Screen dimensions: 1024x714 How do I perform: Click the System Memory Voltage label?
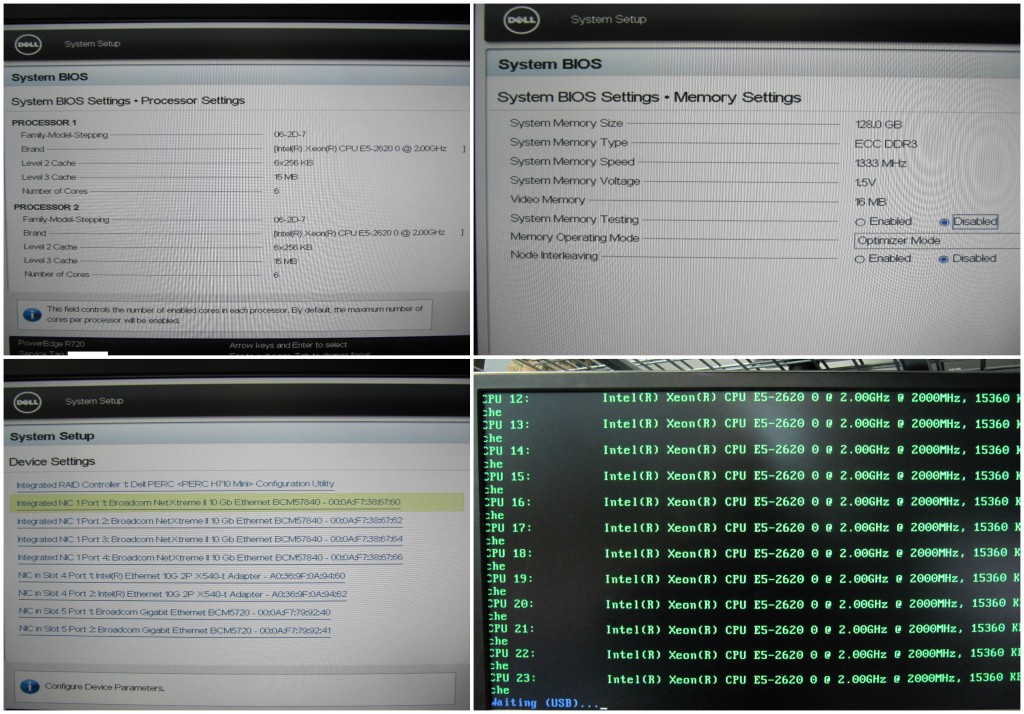pos(575,181)
